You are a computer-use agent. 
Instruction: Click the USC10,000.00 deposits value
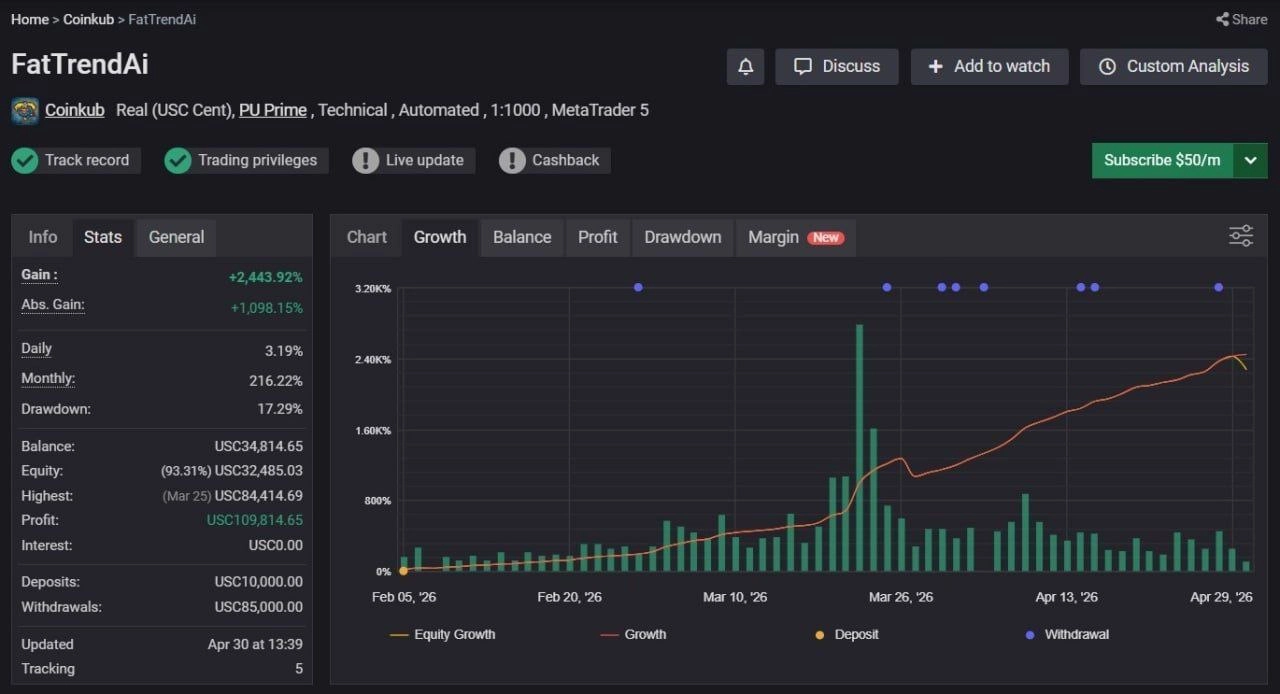click(259, 581)
